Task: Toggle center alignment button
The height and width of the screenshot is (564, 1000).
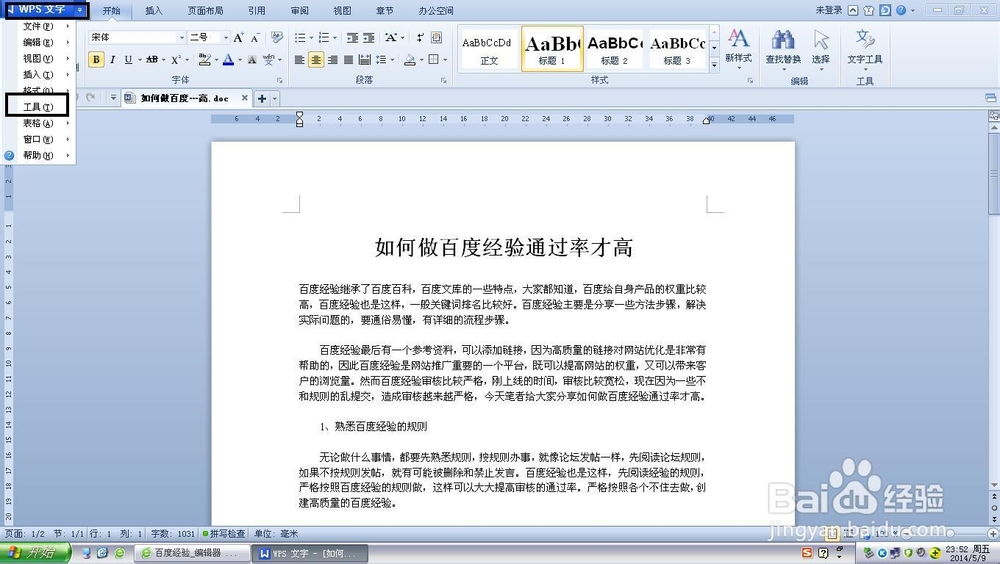Action: [x=316, y=60]
